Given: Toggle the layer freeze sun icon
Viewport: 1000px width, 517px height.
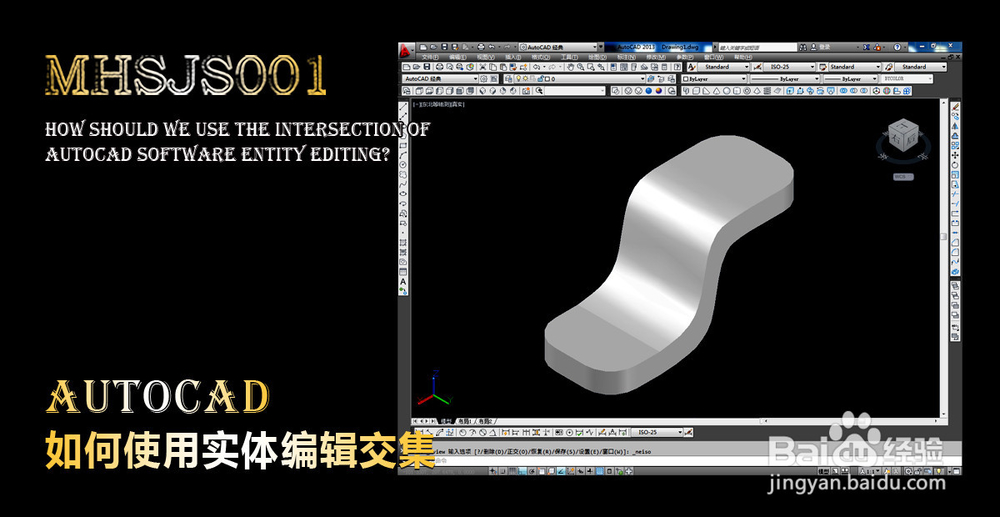Looking at the screenshot, I should tap(526, 78).
